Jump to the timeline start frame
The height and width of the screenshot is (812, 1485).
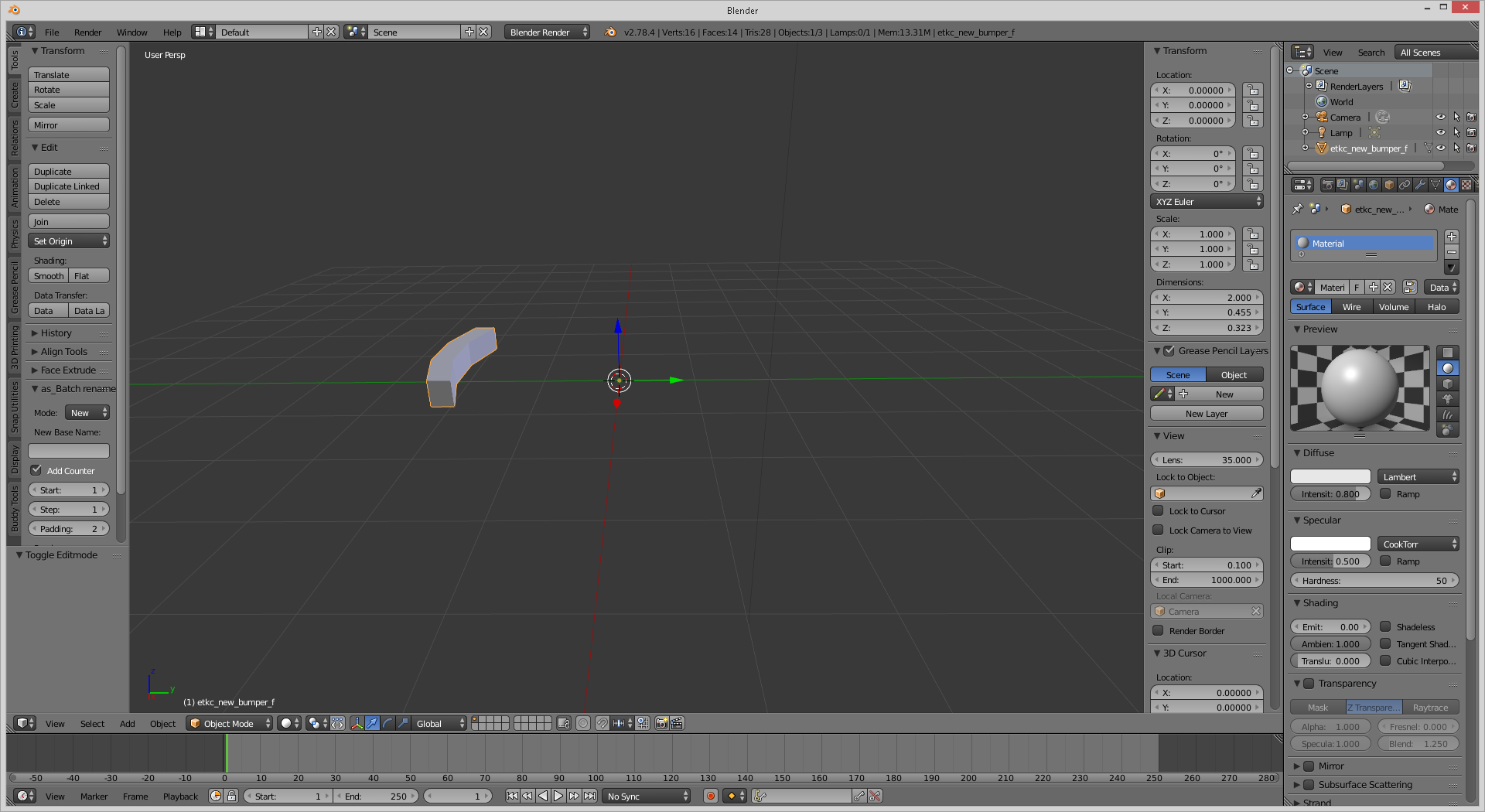512,796
